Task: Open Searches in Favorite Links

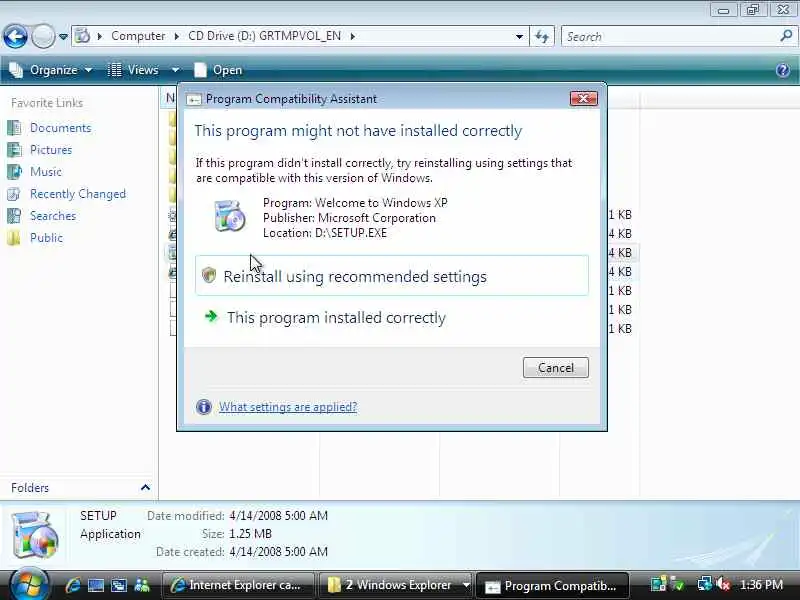Action: click(x=53, y=216)
